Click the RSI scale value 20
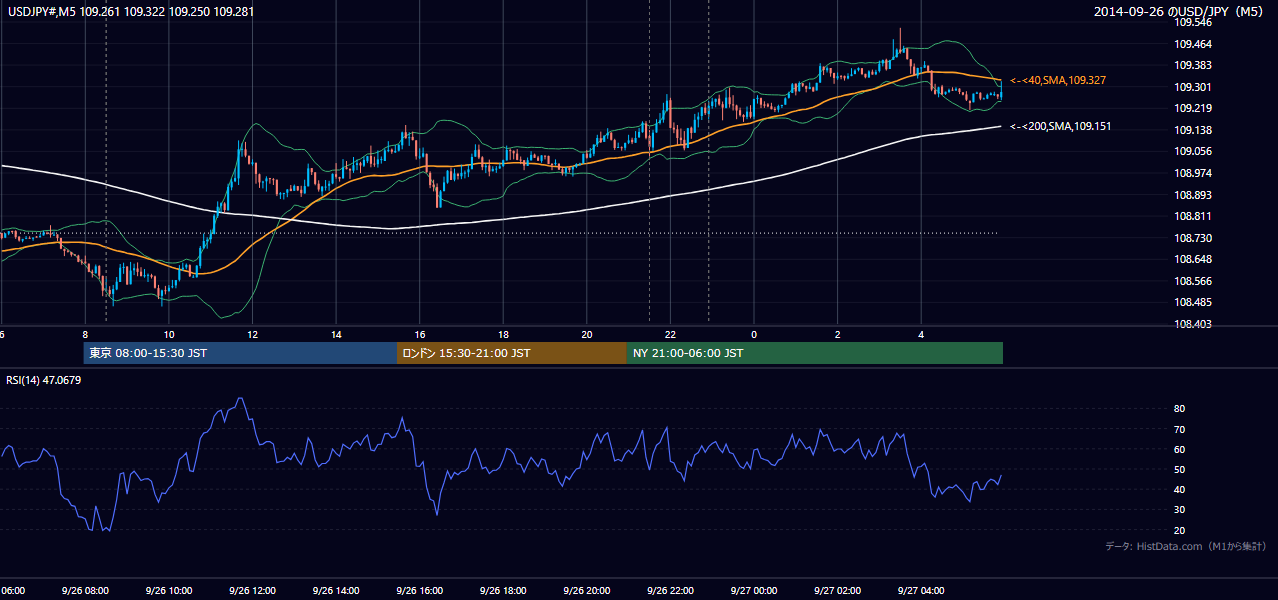The width and height of the screenshot is (1278, 600). [x=1179, y=530]
